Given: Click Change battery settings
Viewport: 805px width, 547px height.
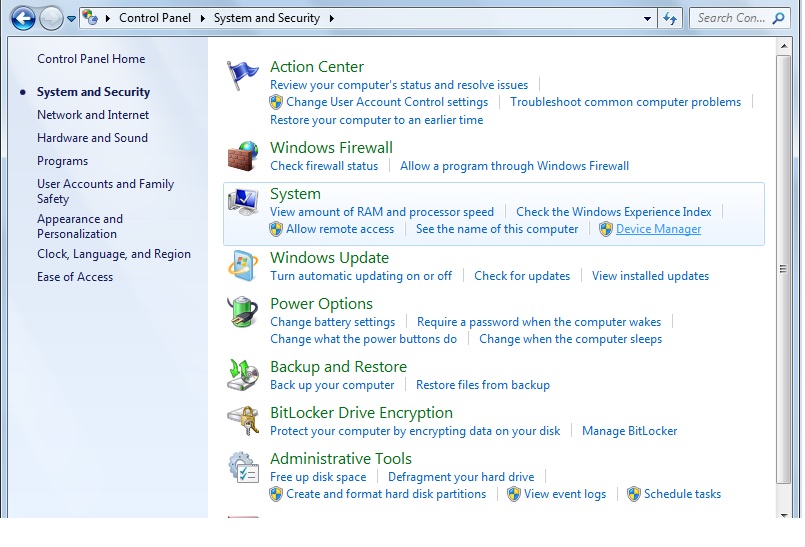Looking at the screenshot, I should coord(333,322).
